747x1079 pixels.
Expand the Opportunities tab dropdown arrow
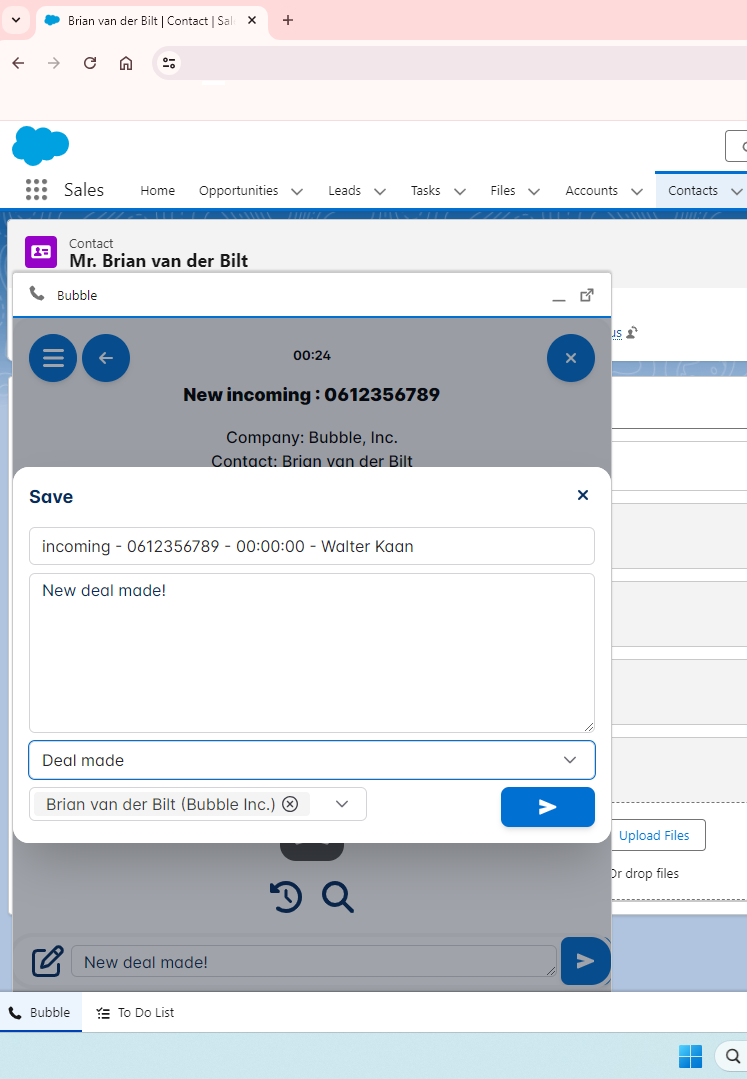[297, 191]
